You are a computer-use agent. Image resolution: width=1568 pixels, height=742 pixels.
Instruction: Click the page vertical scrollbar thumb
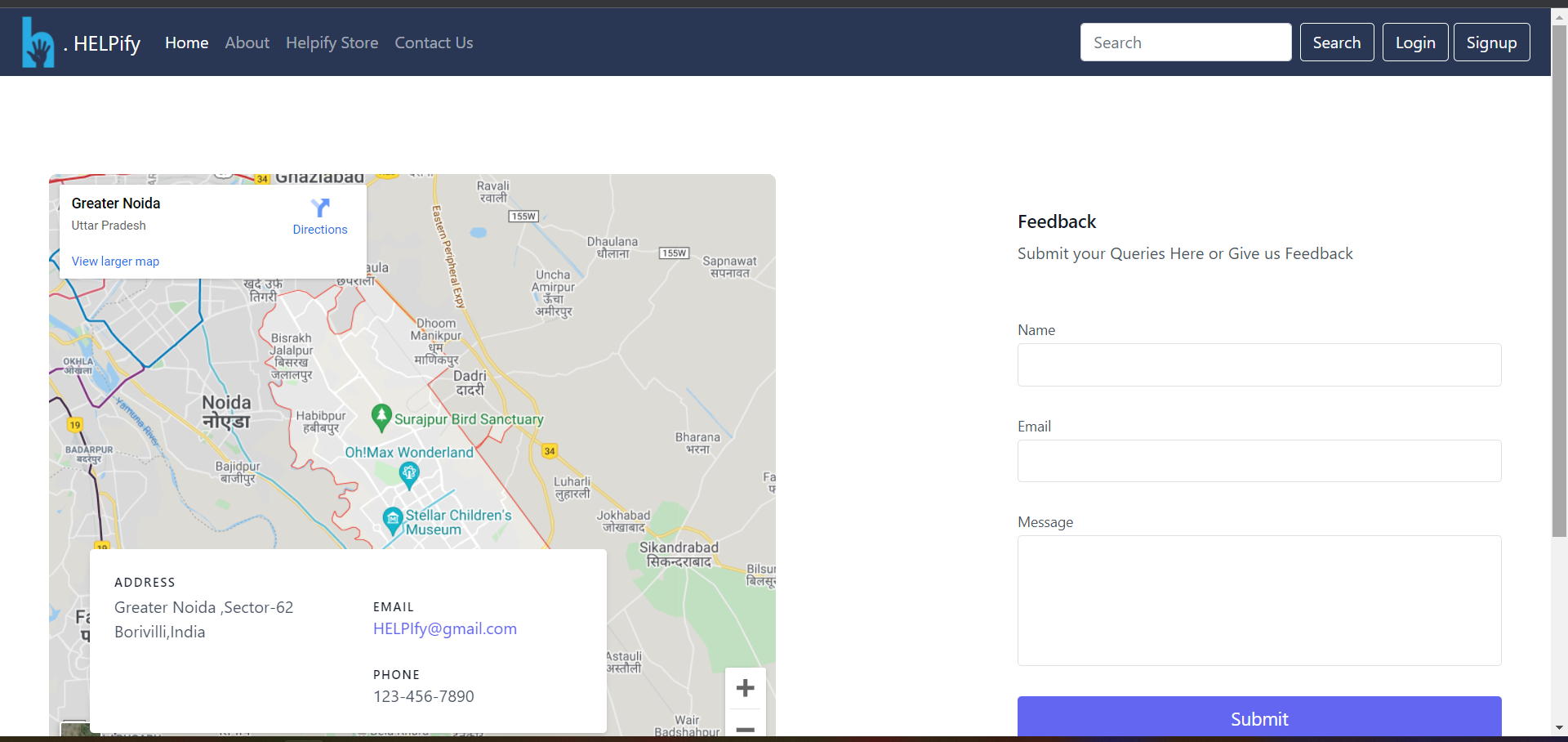(x=1559, y=280)
